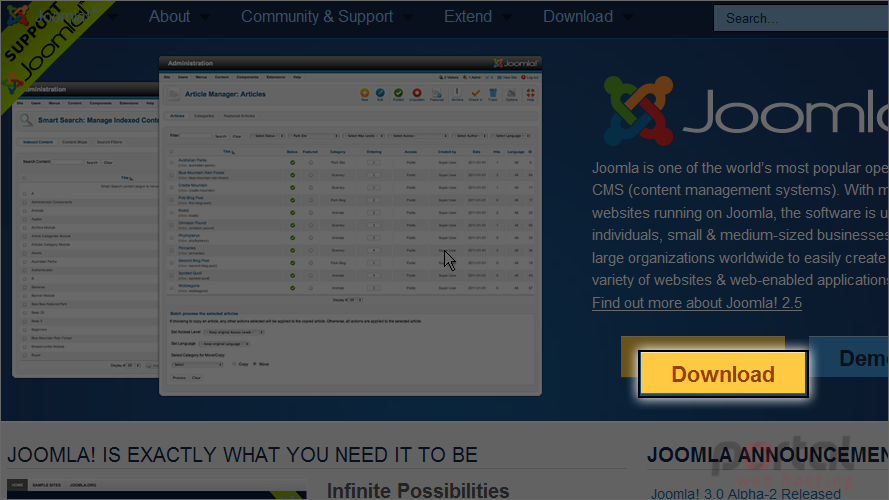Viewport: 889px width, 500px height.
Task: Open the Community & Support menu
Action: pyautogui.click(x=326, y=17)
